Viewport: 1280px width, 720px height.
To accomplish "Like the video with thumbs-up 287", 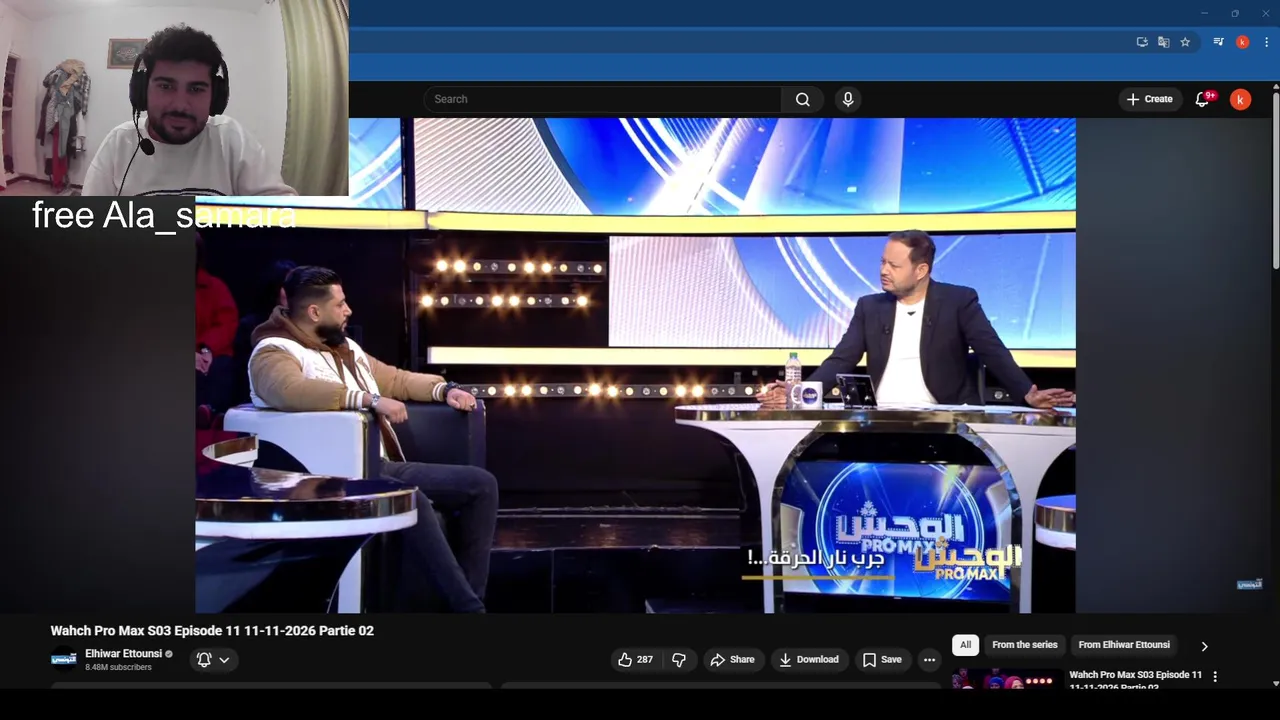I will tap(635, 659).
